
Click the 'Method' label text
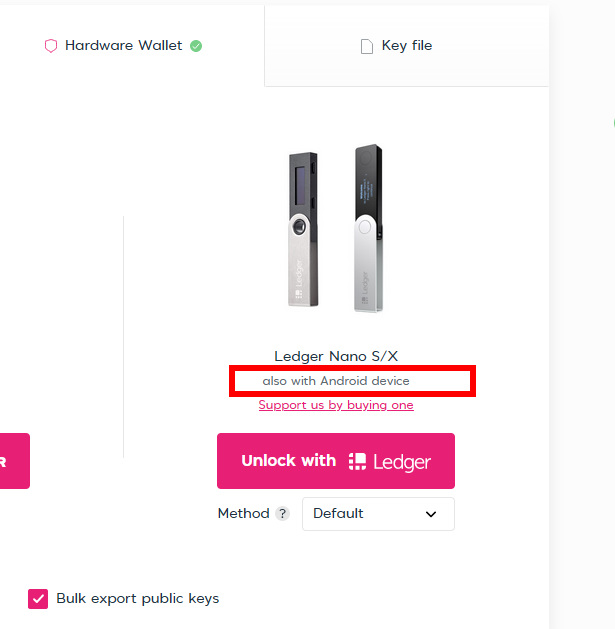(x=243, y=514)
